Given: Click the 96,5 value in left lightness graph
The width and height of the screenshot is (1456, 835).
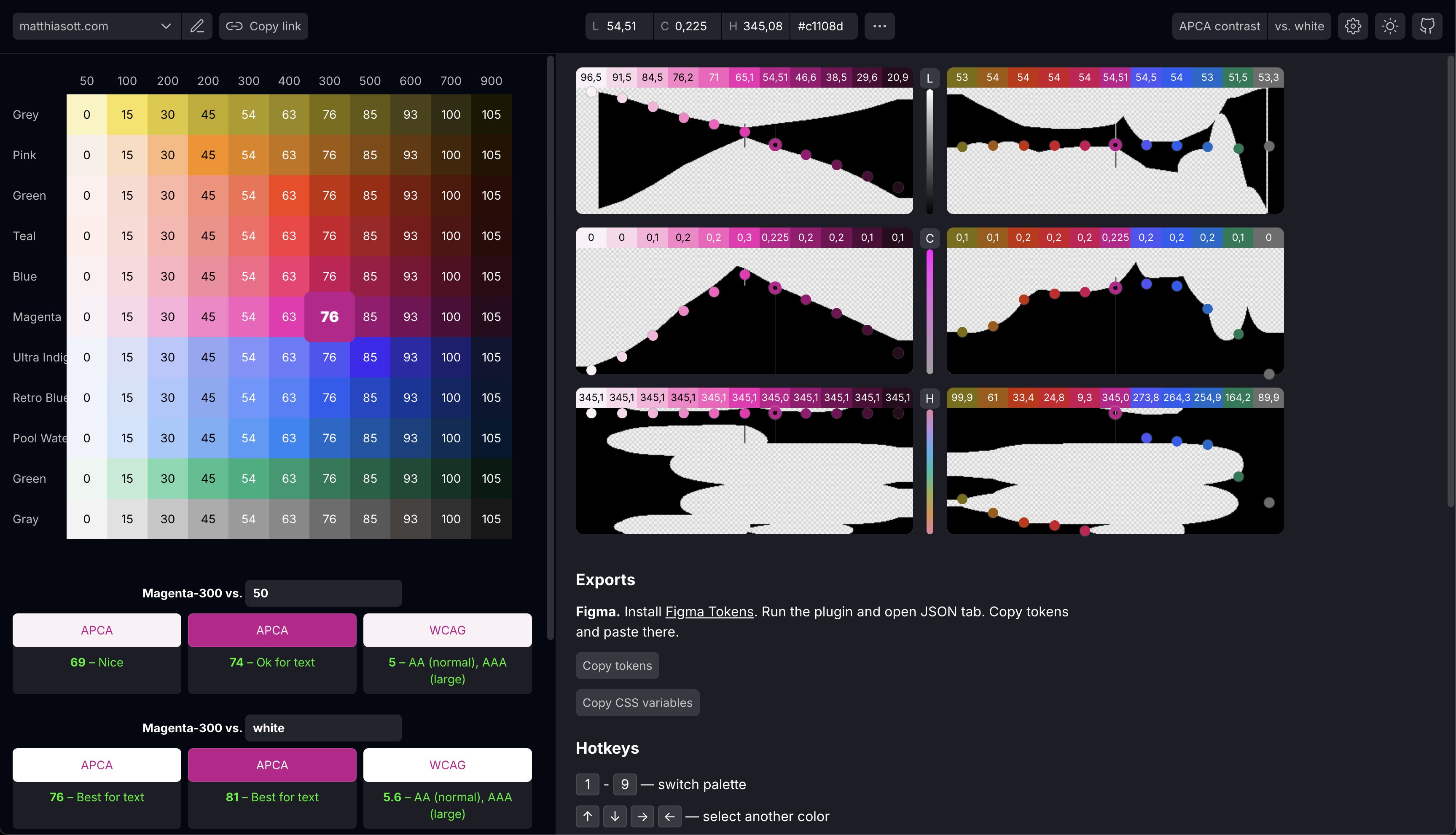Looking at the screenshot, I should (591, 78).
